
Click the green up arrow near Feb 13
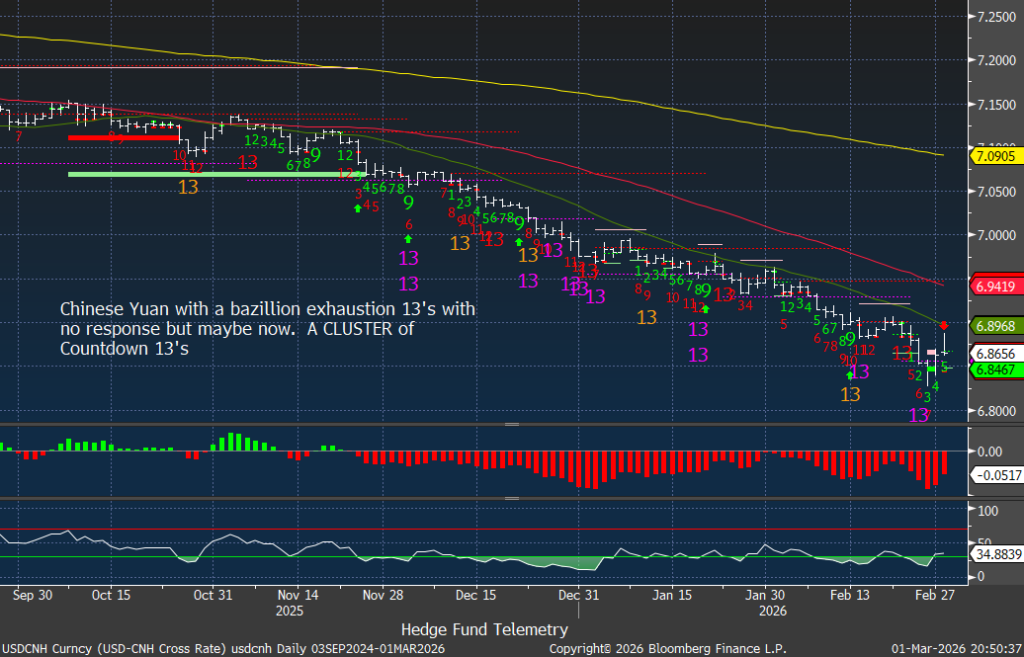850,374
